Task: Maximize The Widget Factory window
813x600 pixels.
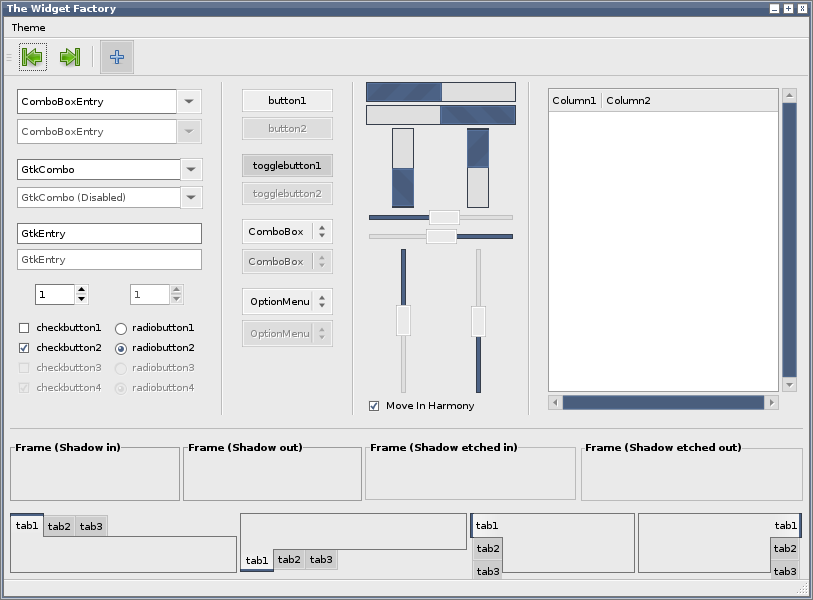Action: 788,8
